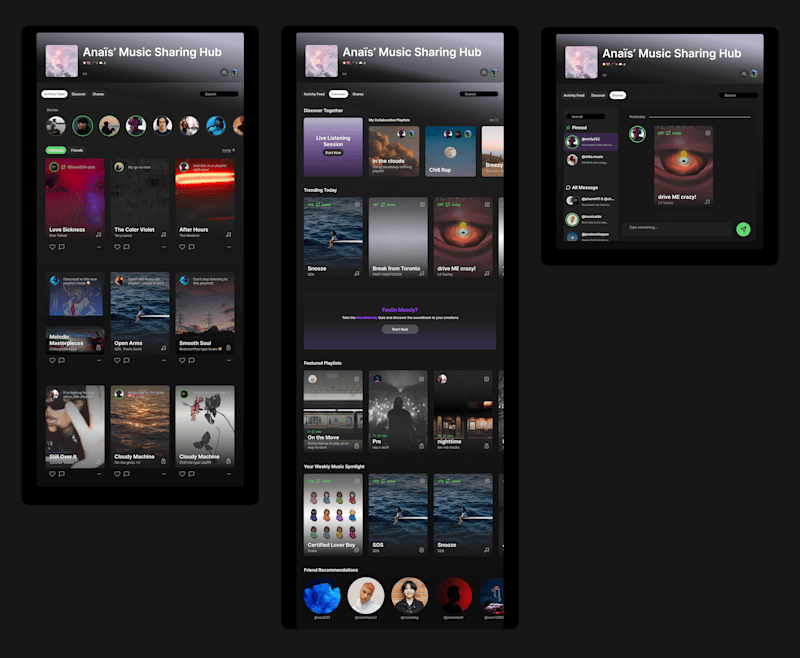Click the search field on Activity Feed screen
Viewport: 800px width, 658px height.
[x=218, y=94]
